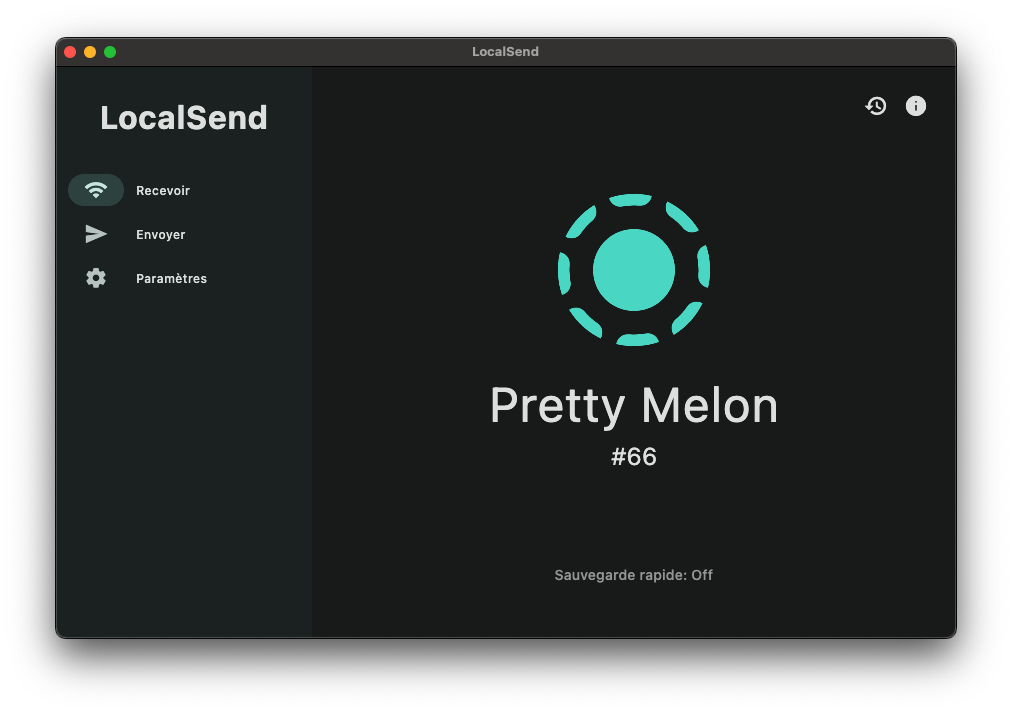Click the gear icon for Paramètres

pyautogui.click(x=96, y=278)
